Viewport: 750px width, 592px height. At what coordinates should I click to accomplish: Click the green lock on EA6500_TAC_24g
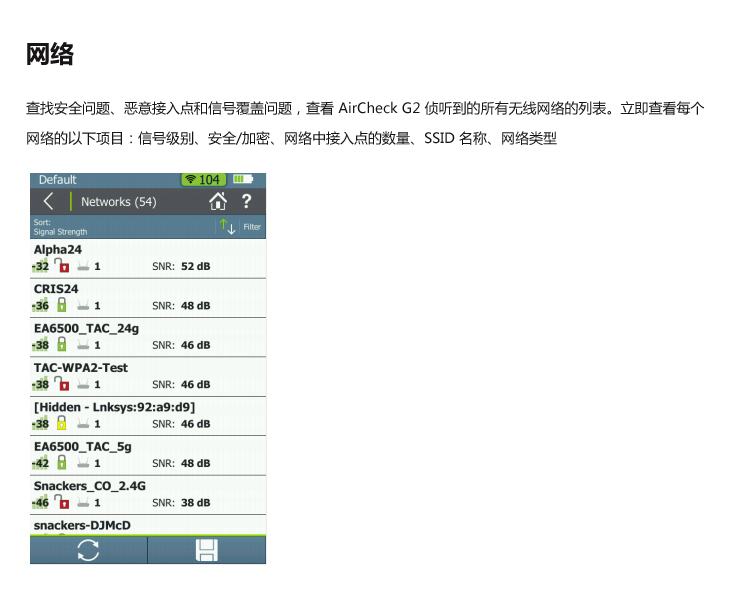[x=62, y=343]
